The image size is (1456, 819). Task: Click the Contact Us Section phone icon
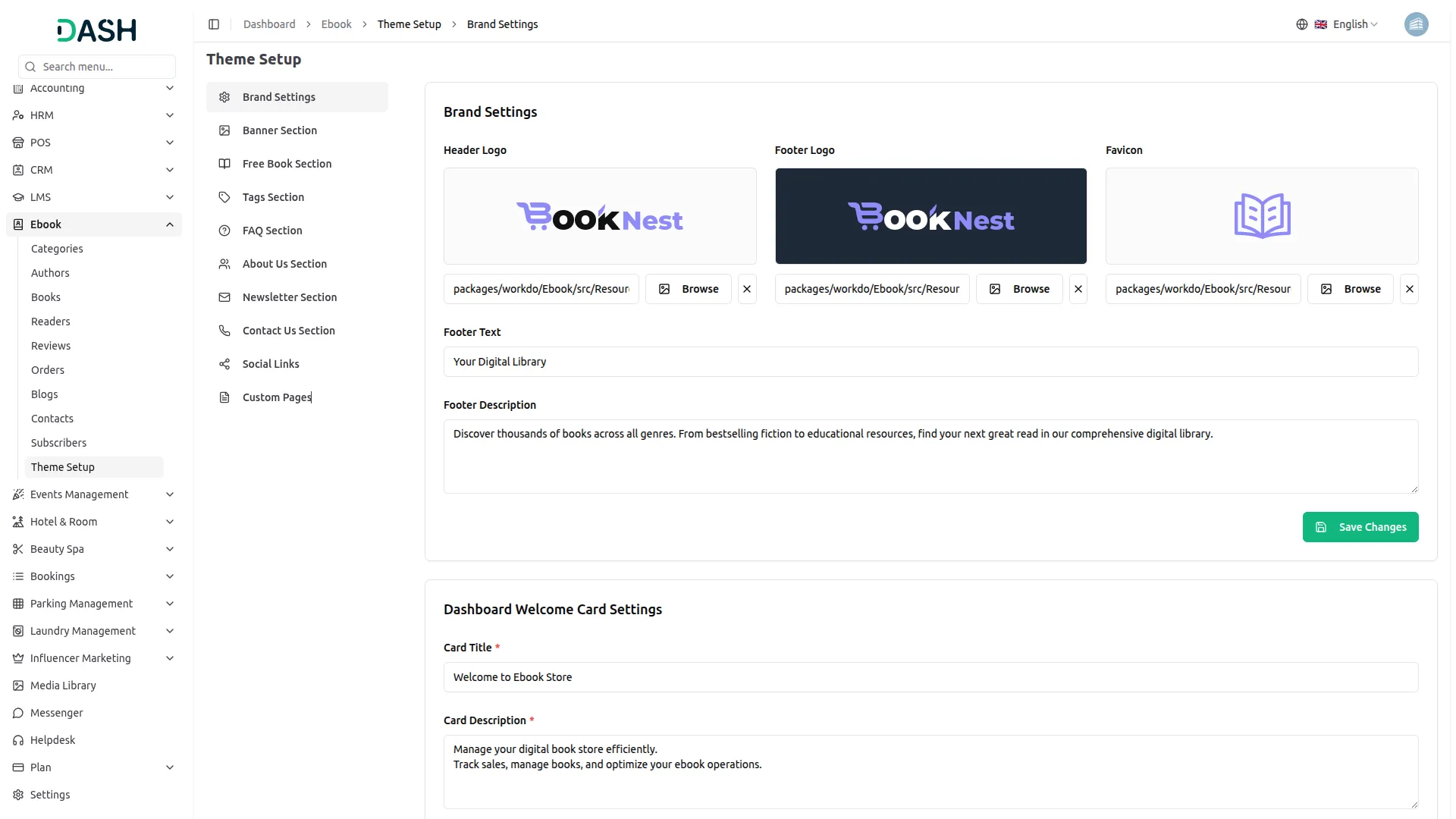click(224, 331)
